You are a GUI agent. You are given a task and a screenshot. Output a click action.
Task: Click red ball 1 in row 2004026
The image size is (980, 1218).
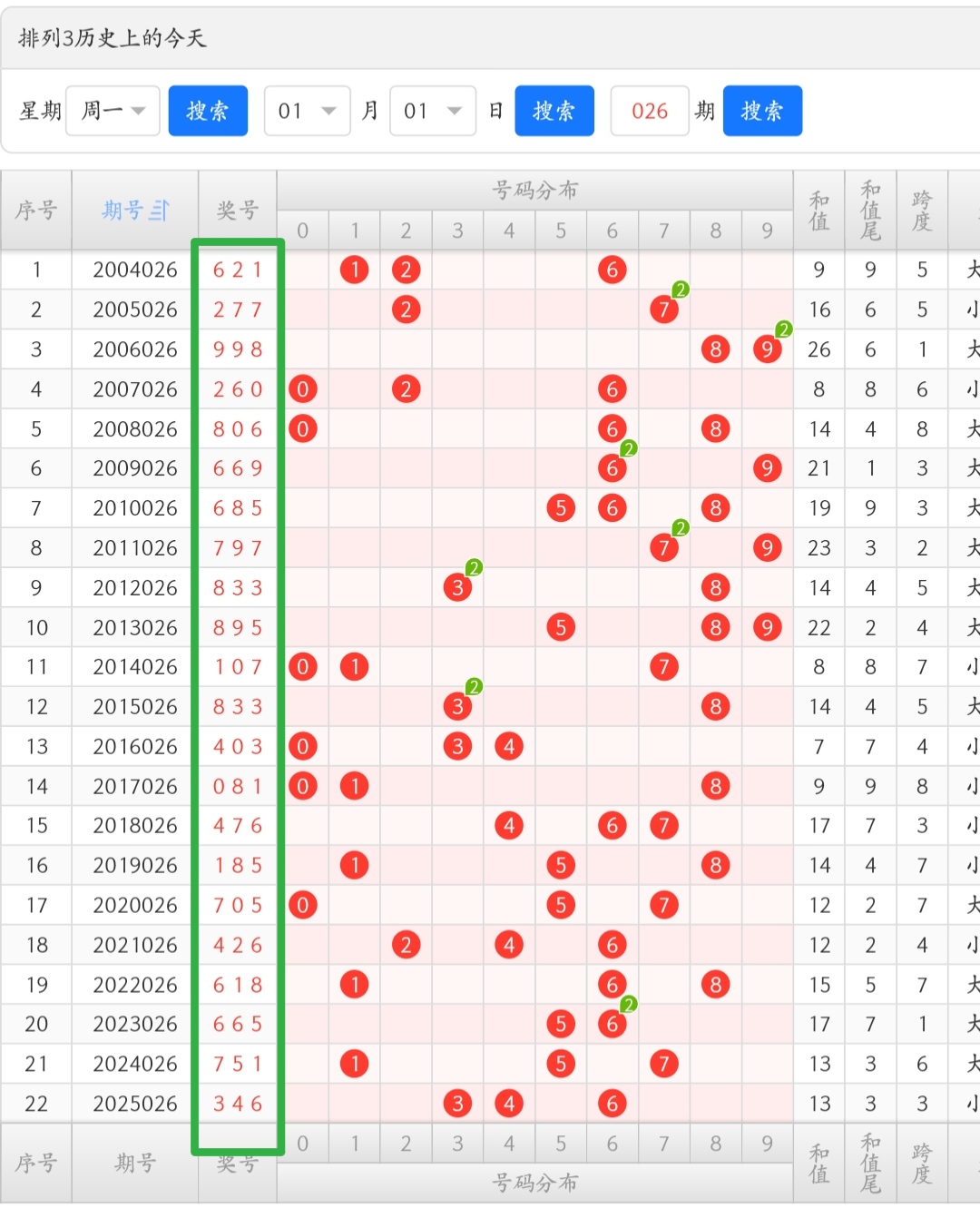point(355,270)
